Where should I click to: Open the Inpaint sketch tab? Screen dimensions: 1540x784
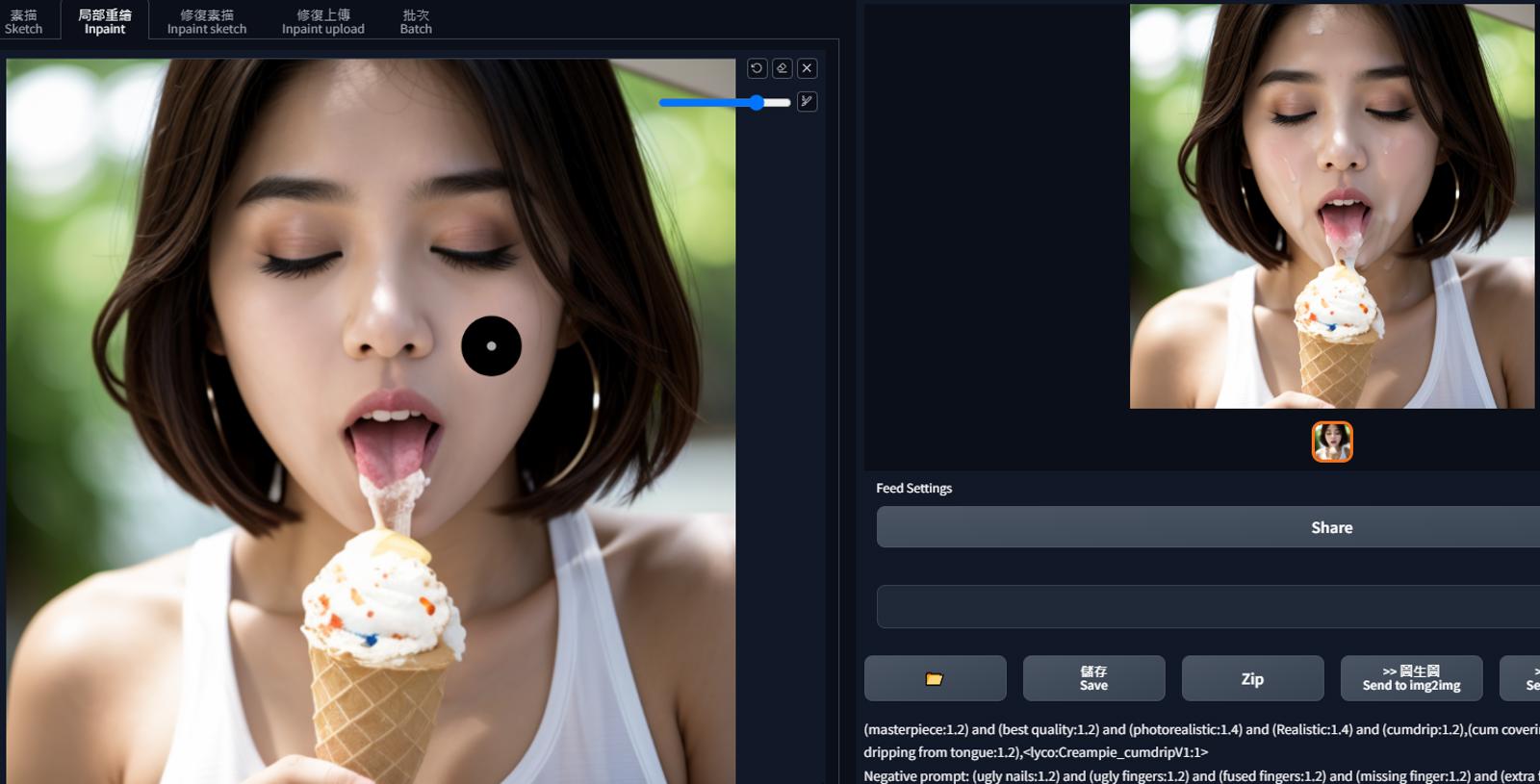[x=207, y=21]
